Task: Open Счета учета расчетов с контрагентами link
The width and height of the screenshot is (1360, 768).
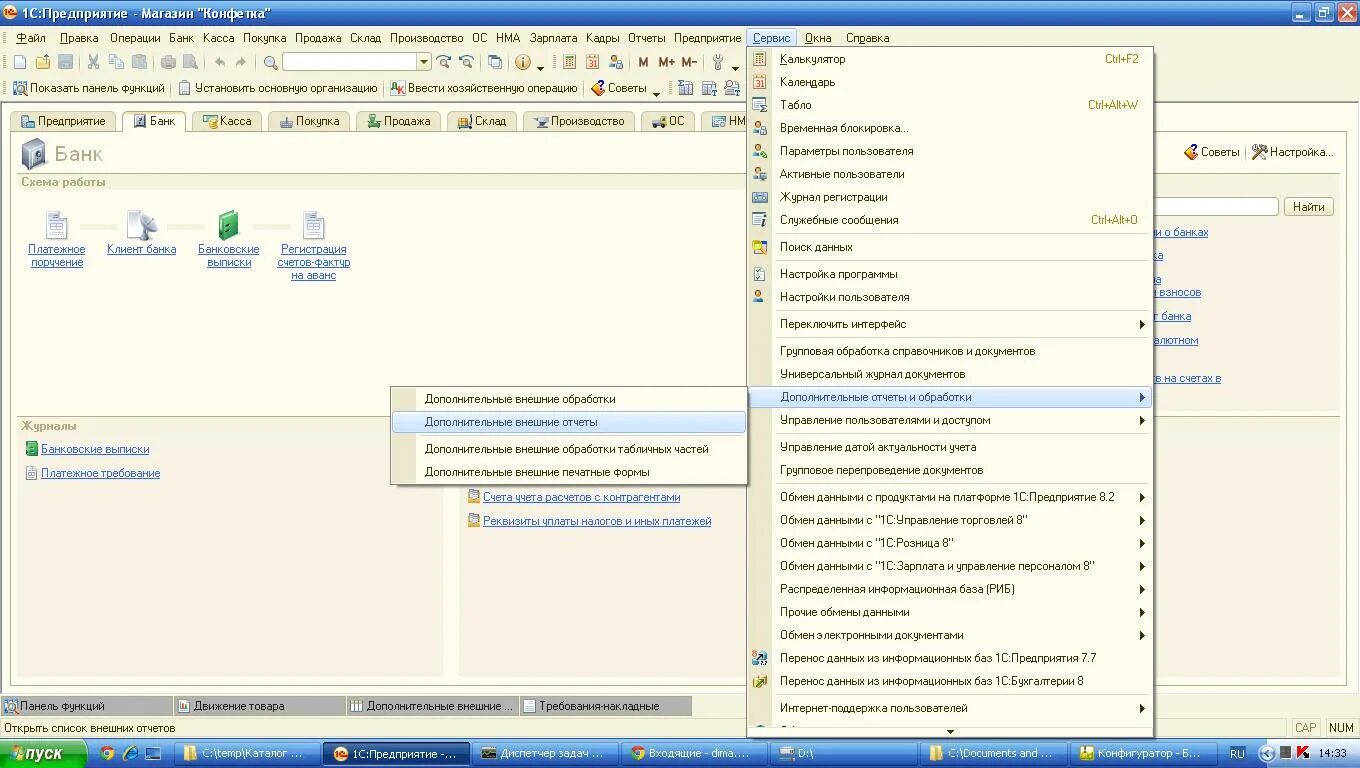Action: click(581, 497)
